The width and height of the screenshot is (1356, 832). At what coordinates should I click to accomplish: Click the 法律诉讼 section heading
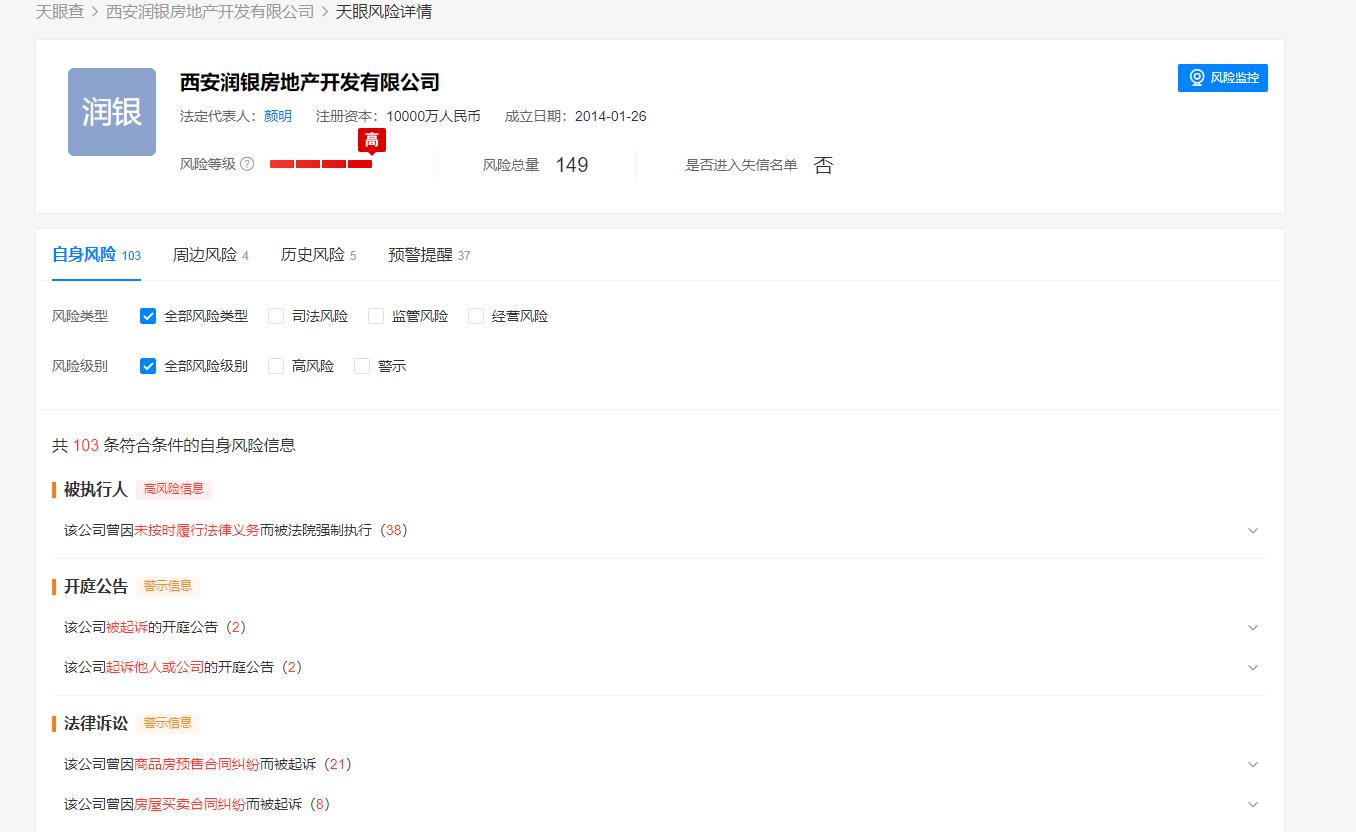click(96, 723)
